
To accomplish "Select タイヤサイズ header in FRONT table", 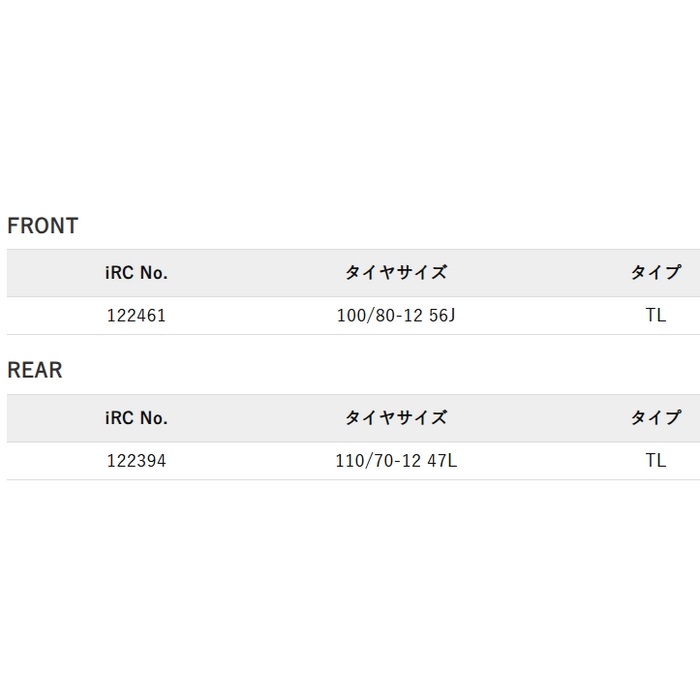I will (396, 273).
